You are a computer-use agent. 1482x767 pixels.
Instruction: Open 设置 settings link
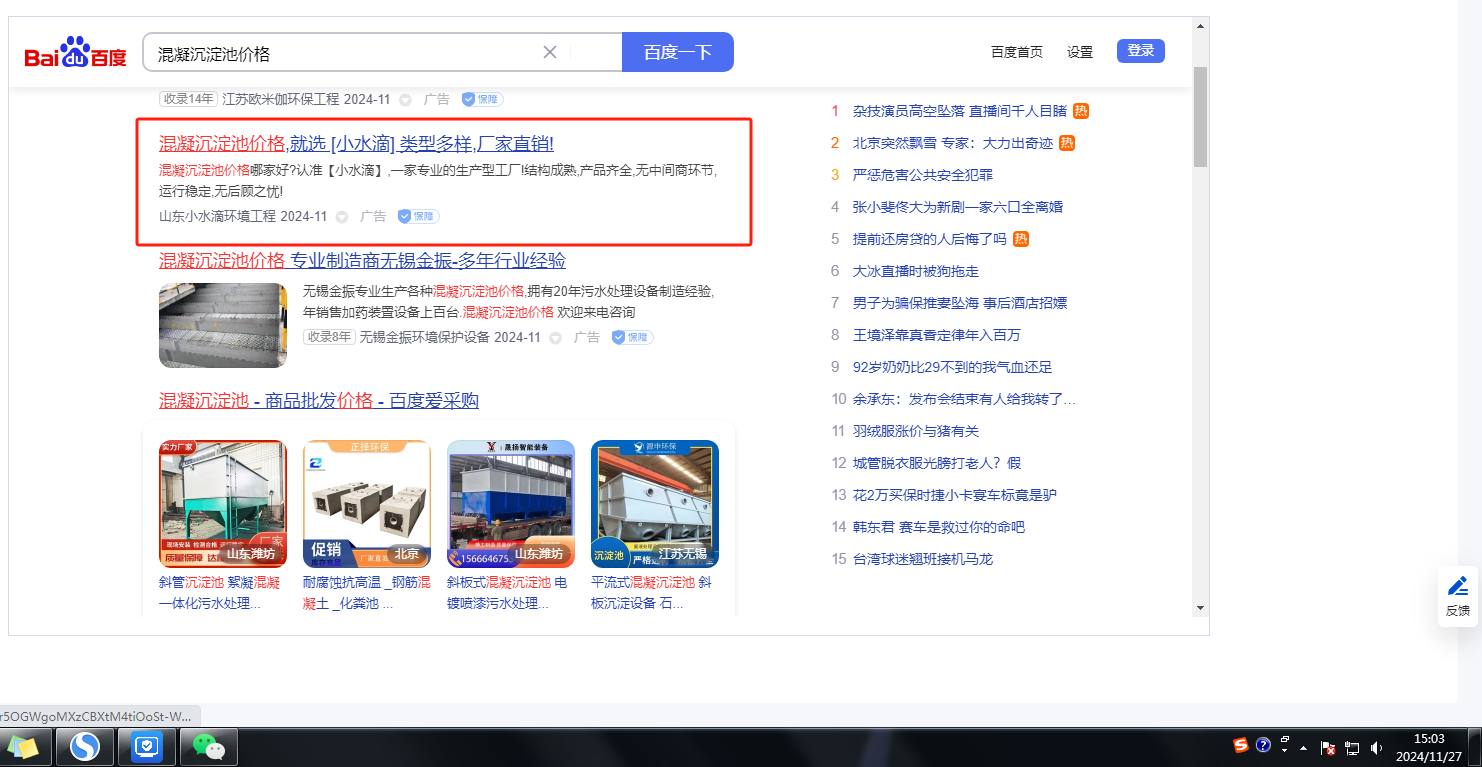click(1080, 52)
